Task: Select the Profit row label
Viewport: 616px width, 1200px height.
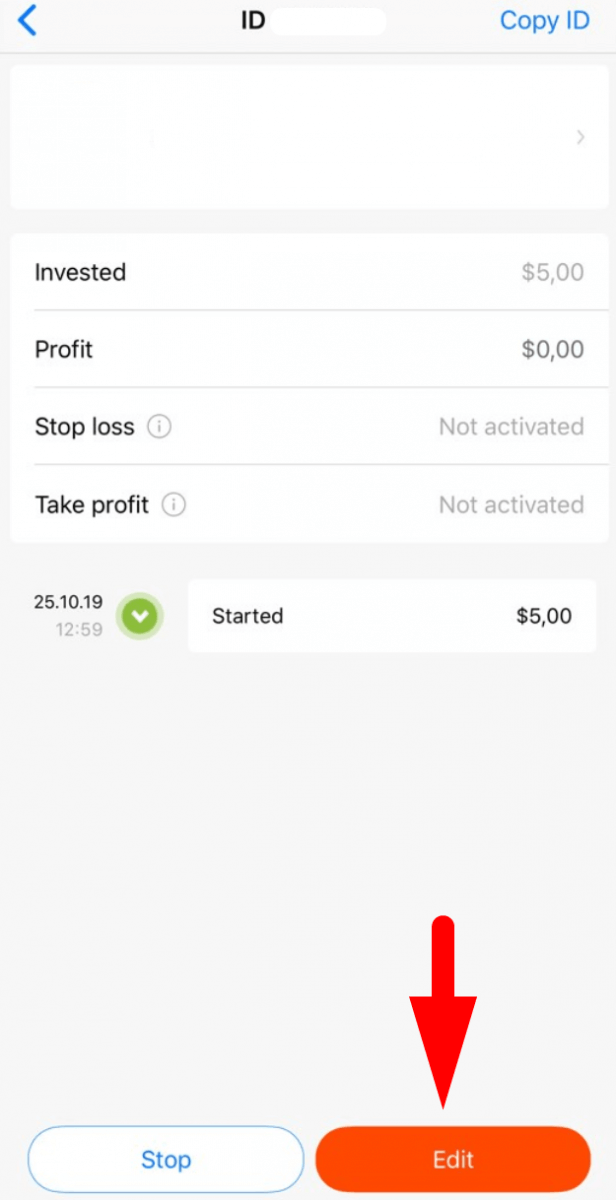Action: (x=63, y=349)
